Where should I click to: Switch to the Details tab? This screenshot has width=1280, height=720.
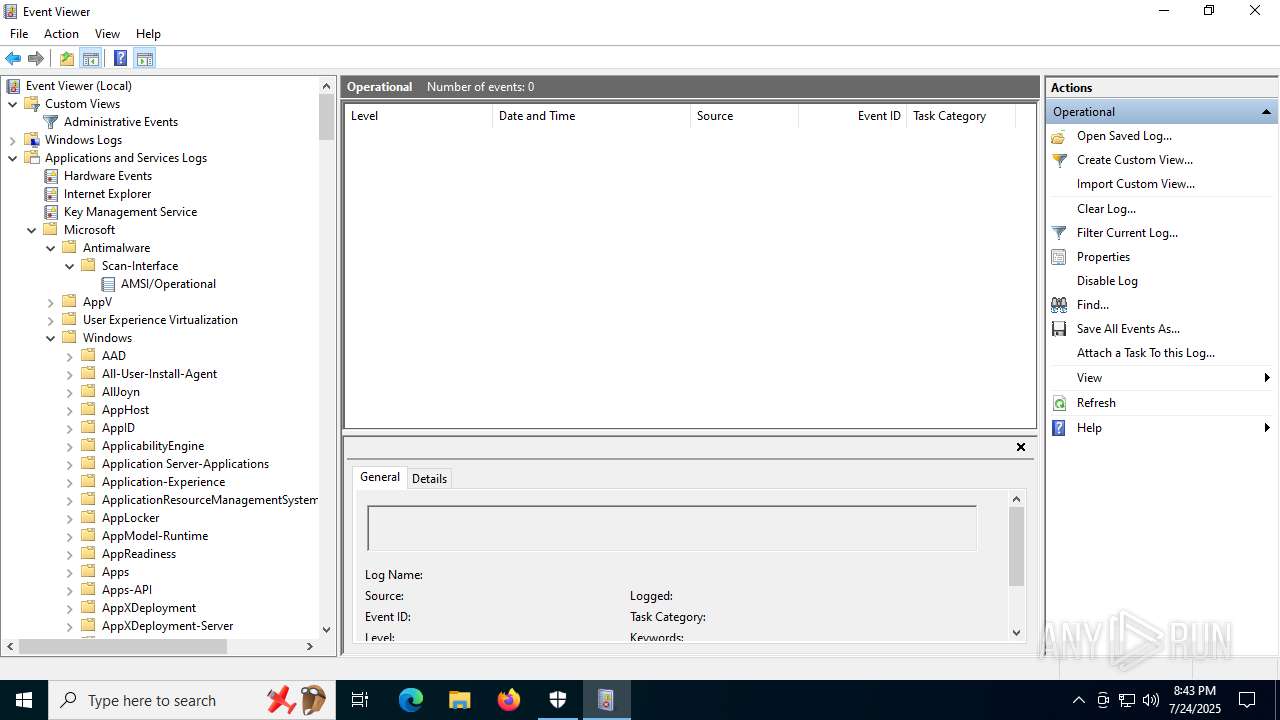point(429,479)
